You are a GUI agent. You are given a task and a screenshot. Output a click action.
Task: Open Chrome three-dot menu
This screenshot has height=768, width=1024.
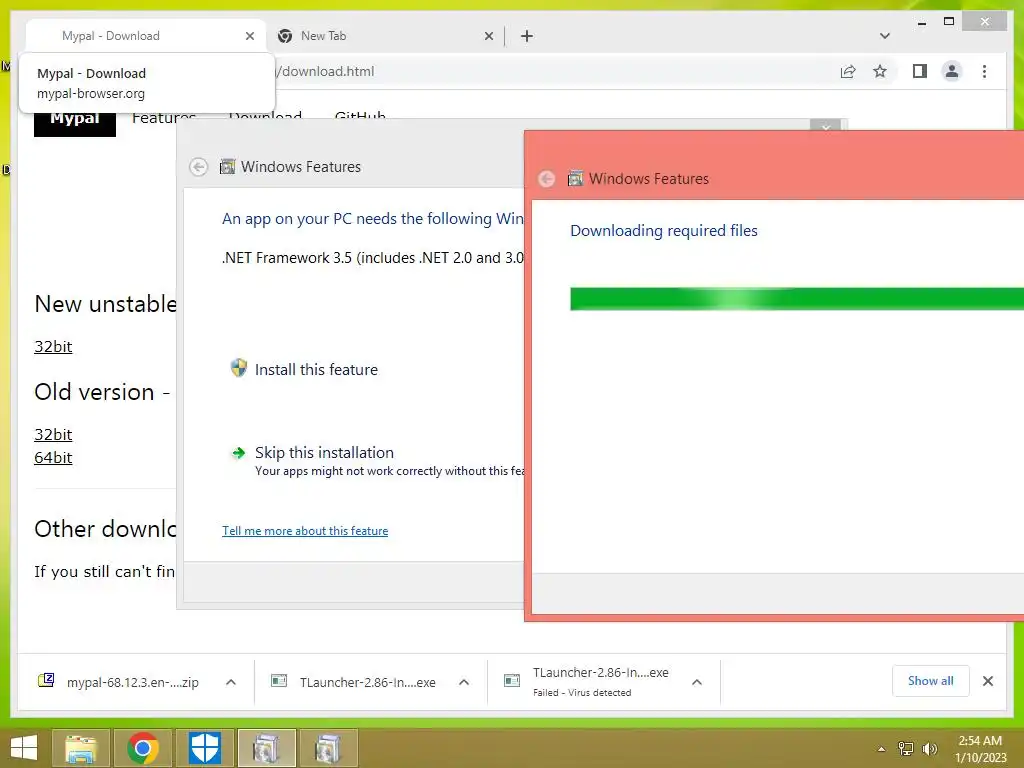click(984, 71)
